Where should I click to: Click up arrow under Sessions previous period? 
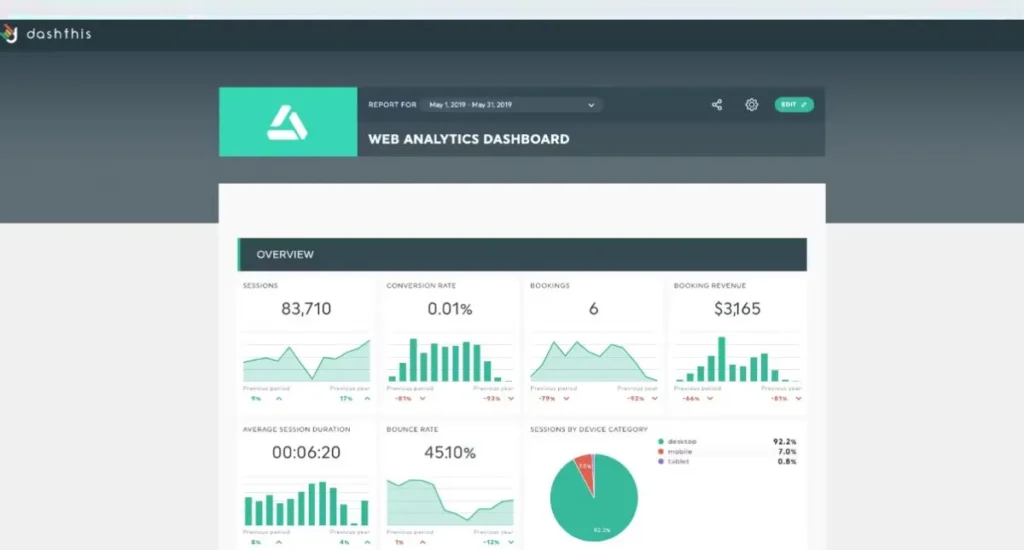tap(279, 398)
